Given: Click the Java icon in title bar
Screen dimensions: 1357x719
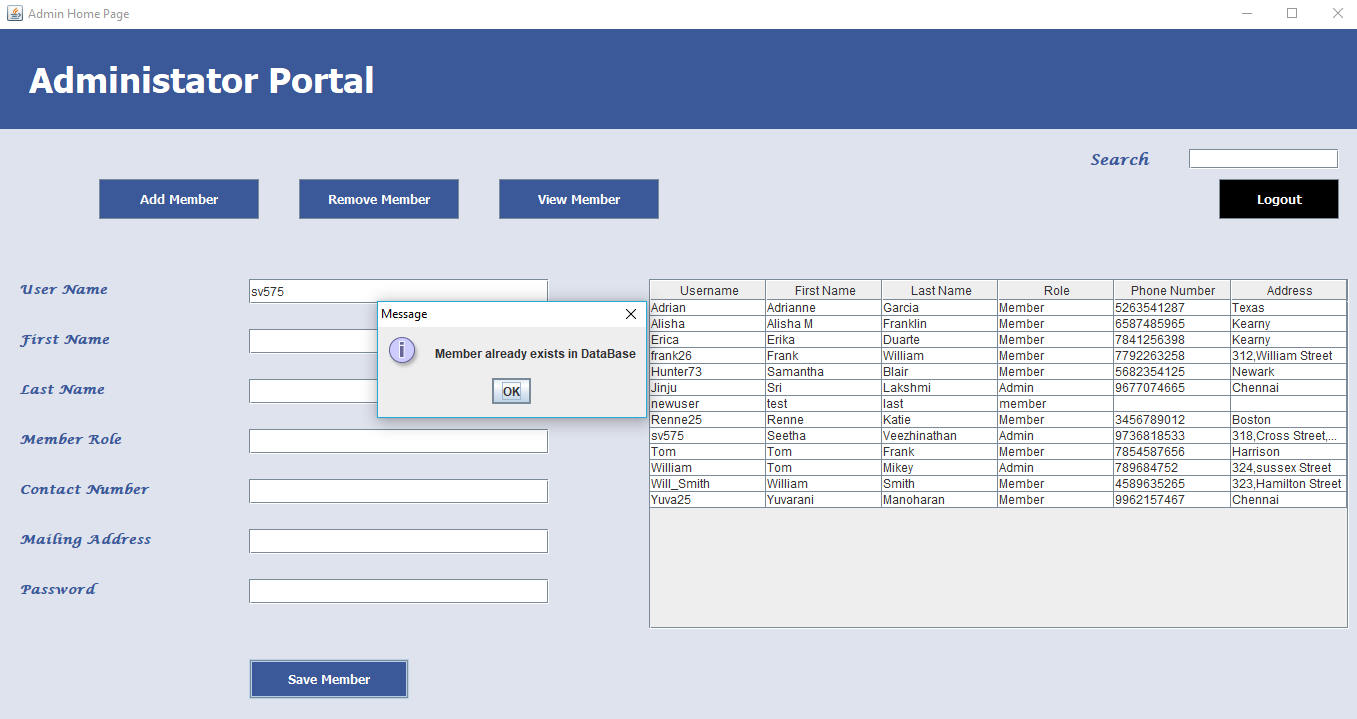Looking at the screenshot, I should (x=14, y=14).
